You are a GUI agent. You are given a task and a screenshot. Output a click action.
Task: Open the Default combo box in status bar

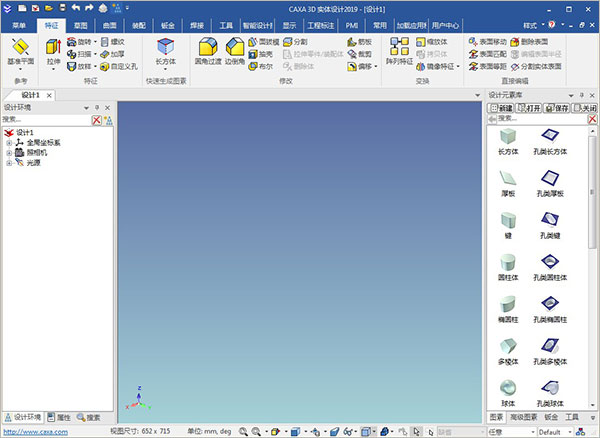[x=555, y=432]
